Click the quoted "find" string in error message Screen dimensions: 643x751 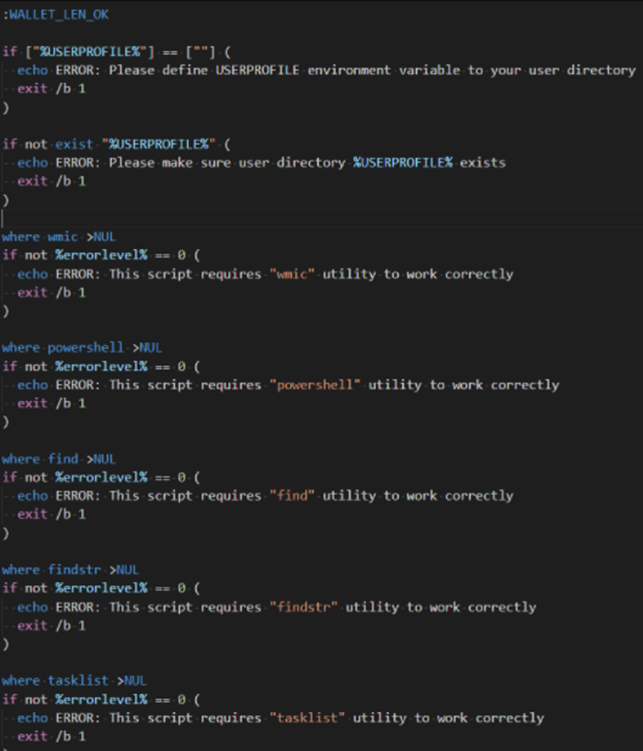292,495
